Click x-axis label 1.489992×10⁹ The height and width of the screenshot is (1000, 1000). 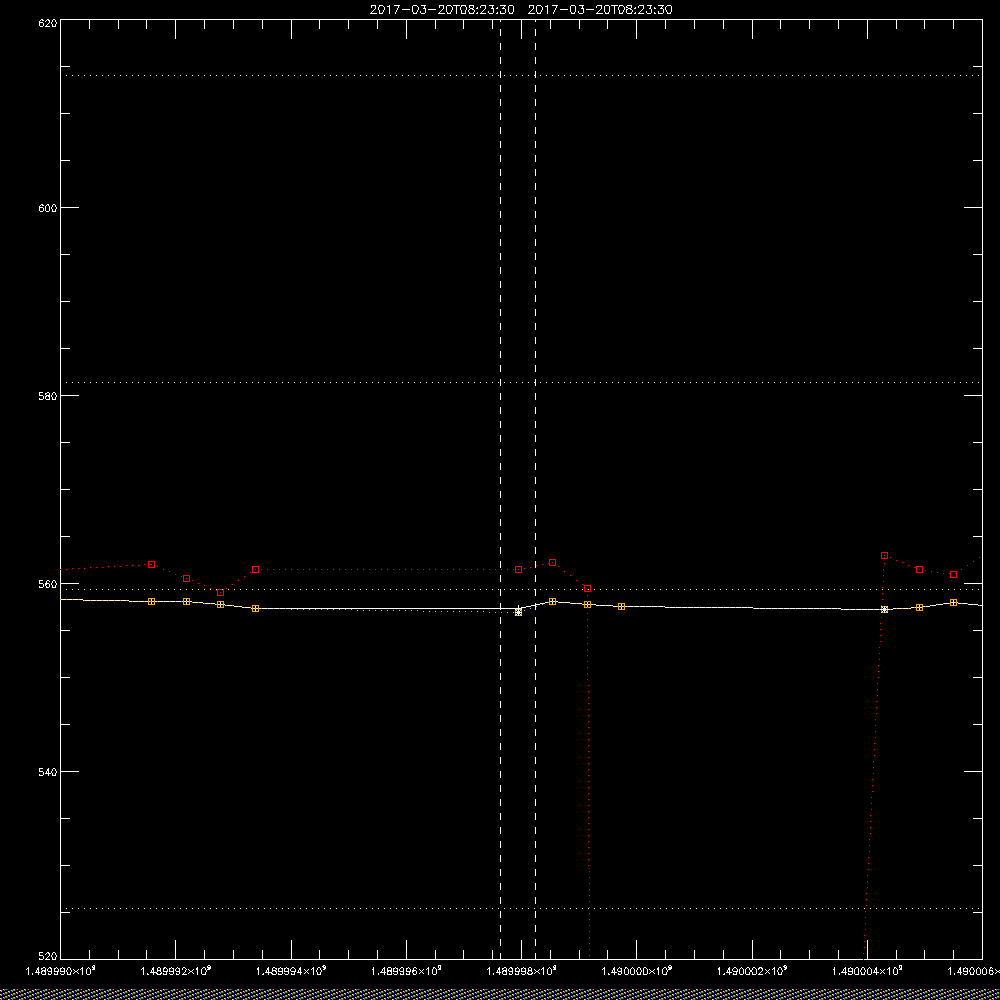tap(176, 971)
